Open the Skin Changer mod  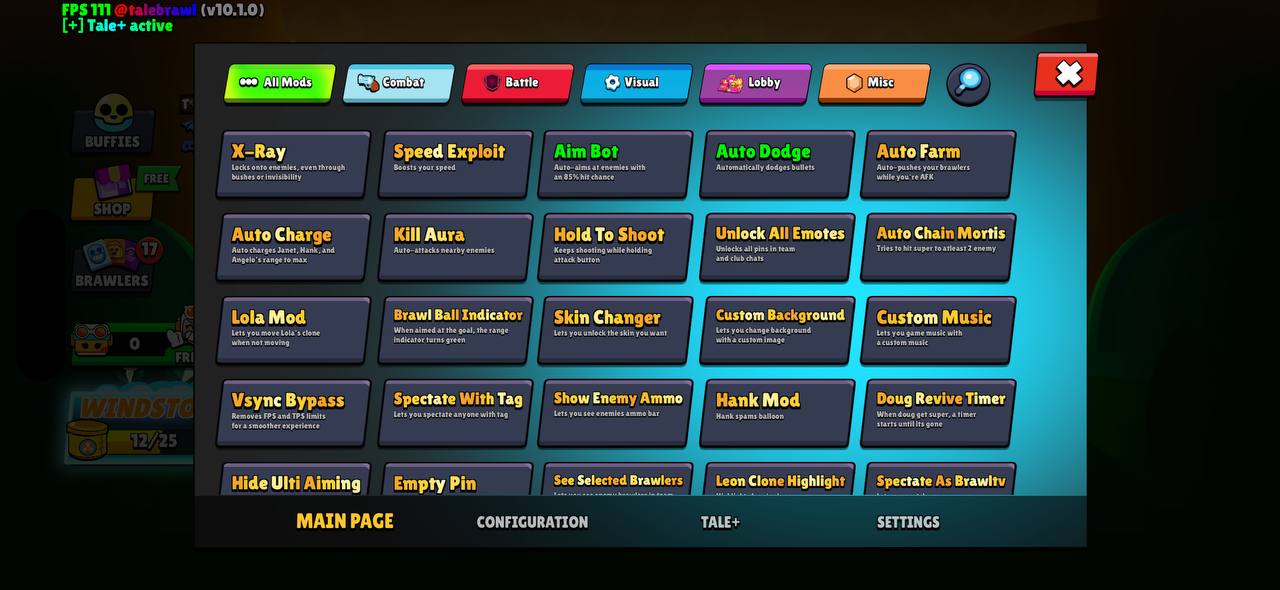[616, 330]
